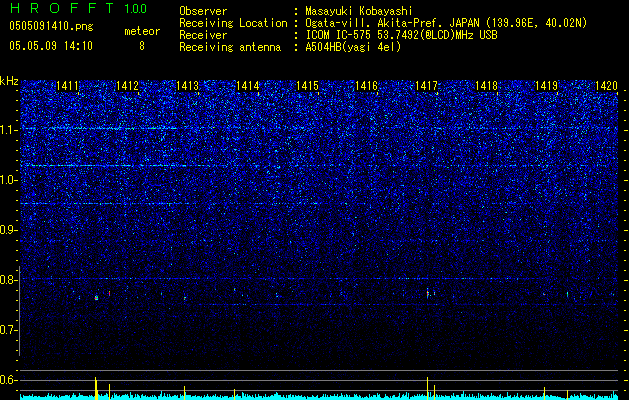Image resolution: width=629 pixels, height=400 pixels.
Task: Click the 'meteor' label
Action: (x=142, y=31)
